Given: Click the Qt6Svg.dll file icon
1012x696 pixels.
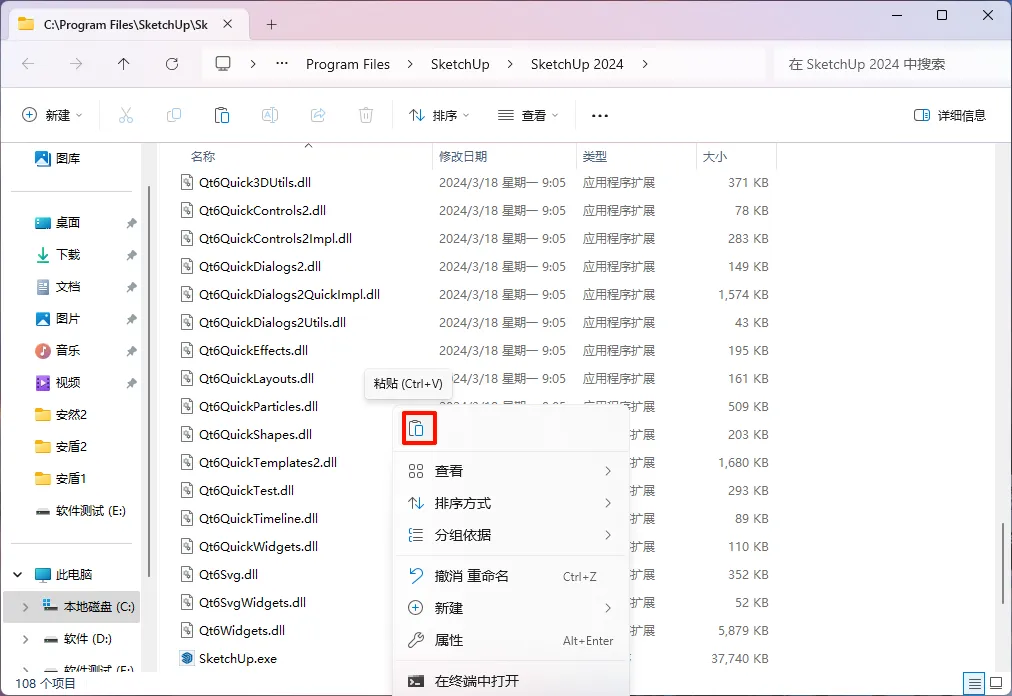Looking at the screenshot, I should 187,575.
